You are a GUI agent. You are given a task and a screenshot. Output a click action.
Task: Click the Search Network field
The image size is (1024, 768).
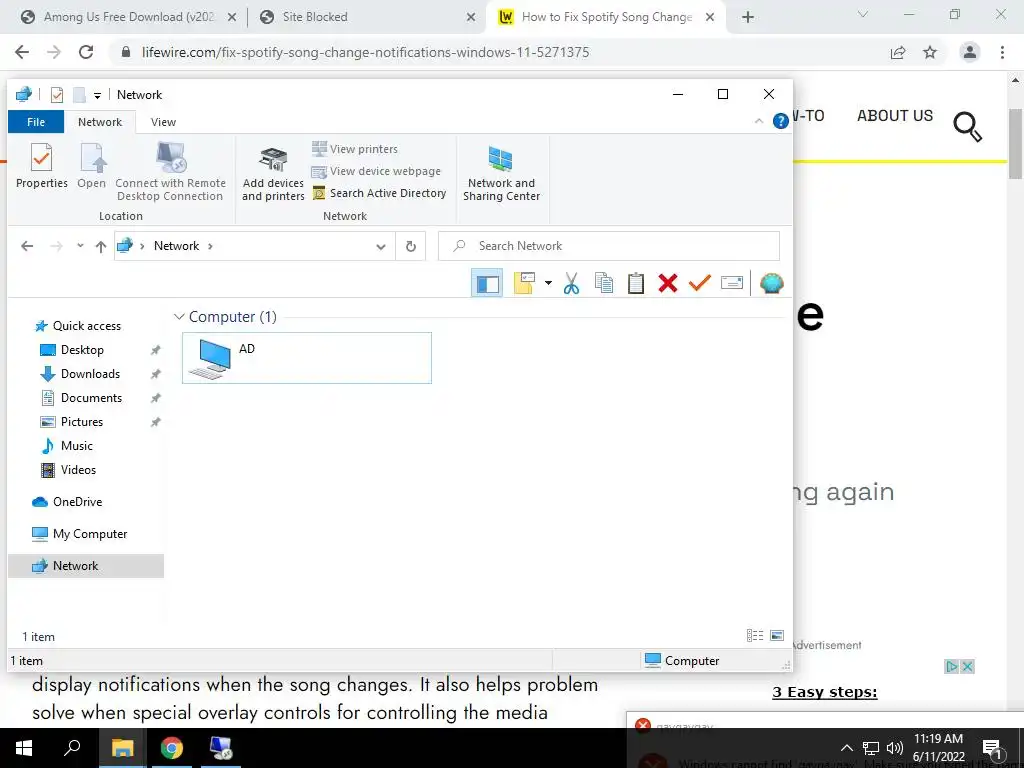609,246
